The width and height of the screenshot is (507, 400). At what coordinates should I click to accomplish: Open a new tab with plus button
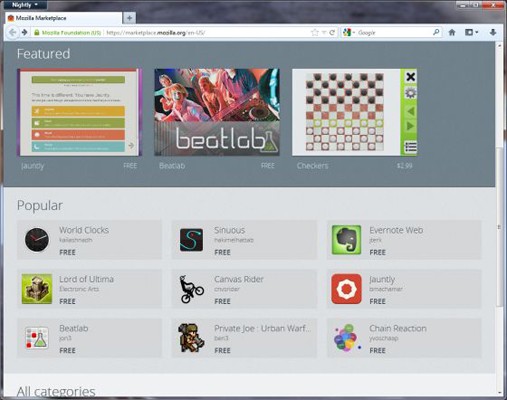tap(129, 18)
